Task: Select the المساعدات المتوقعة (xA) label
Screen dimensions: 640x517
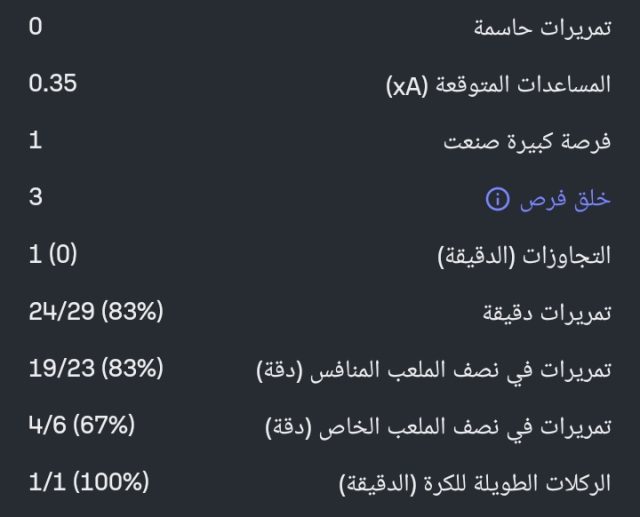Action: pos(498,86)
